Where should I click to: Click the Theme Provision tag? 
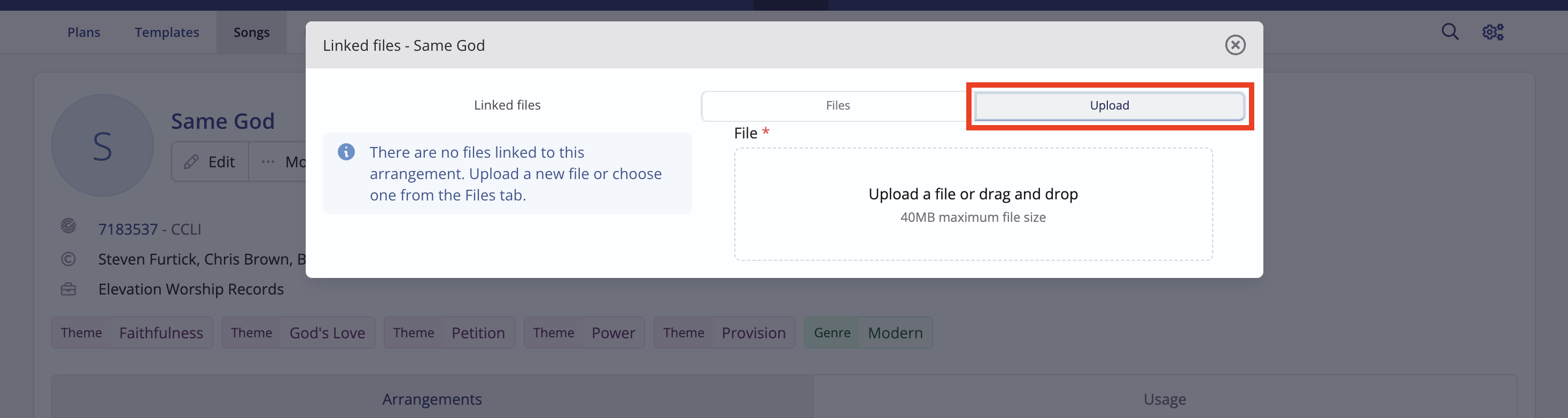pos(724,333)
